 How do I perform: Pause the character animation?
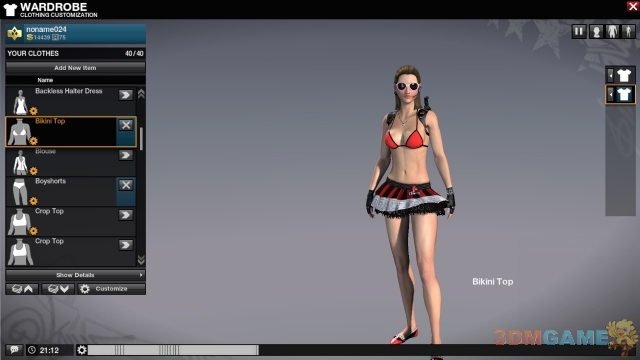coord(579,31)
